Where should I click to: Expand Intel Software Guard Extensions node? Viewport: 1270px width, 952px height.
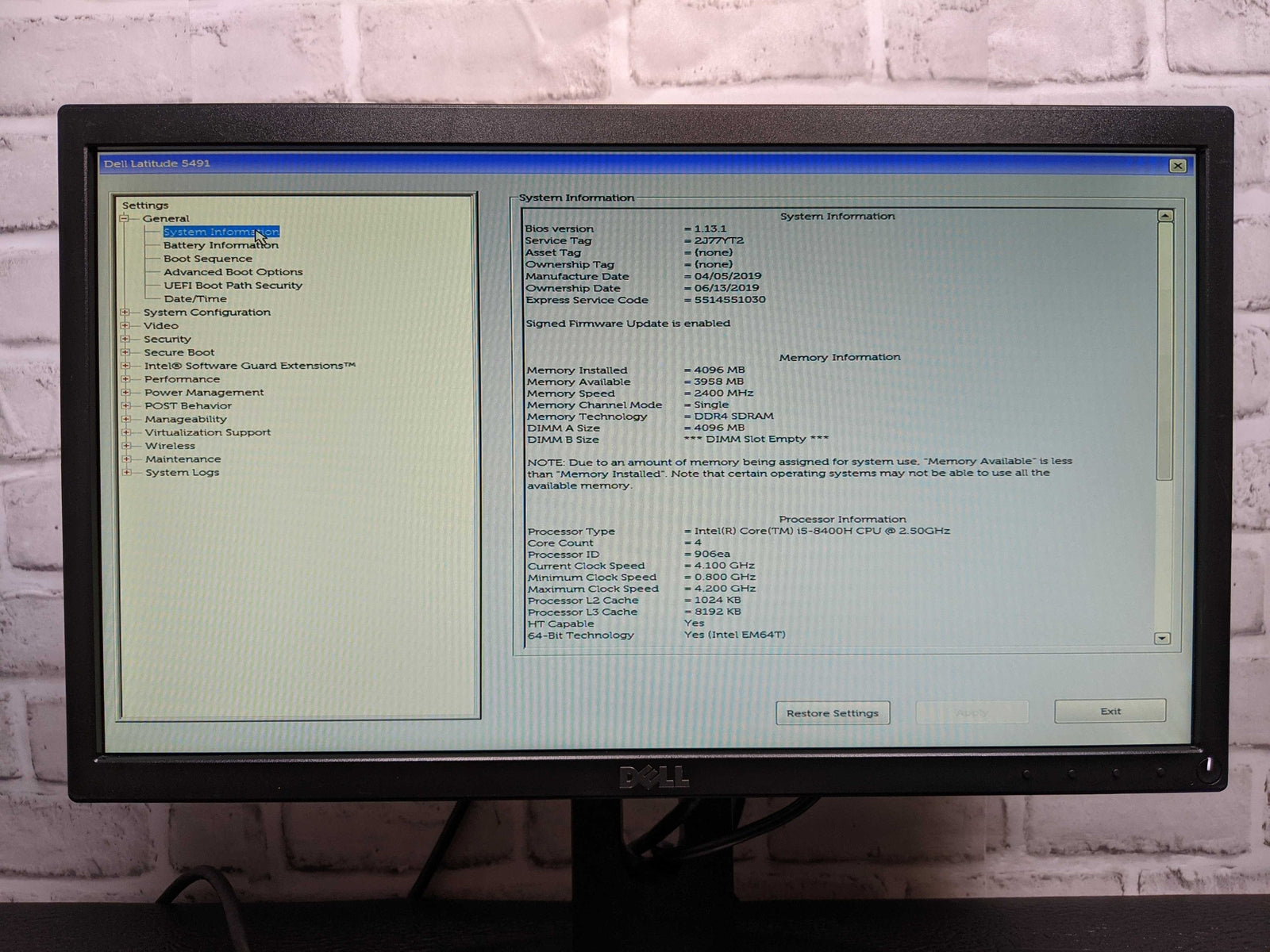pyautogui.click(x=125, y=366)
